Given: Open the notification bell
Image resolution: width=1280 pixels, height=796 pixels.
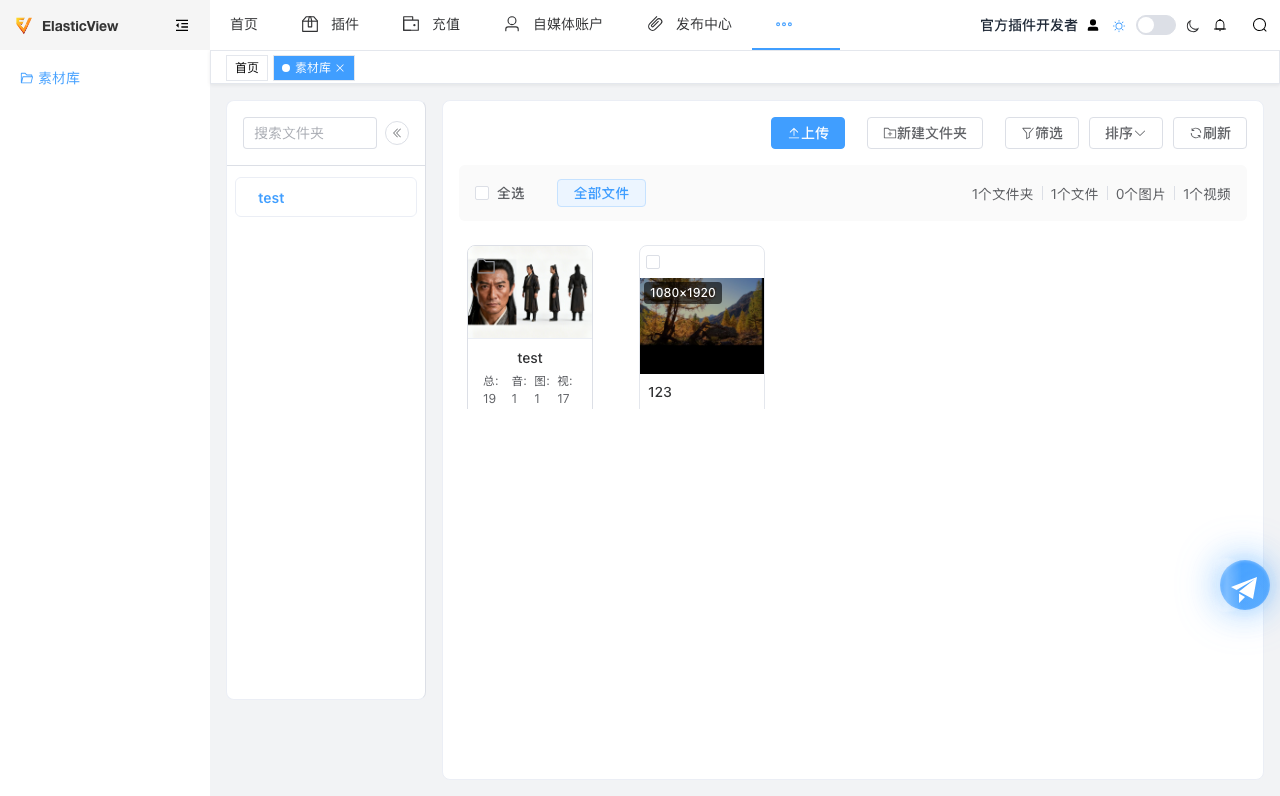Looking at the screenshot, I should (1220, 25).
